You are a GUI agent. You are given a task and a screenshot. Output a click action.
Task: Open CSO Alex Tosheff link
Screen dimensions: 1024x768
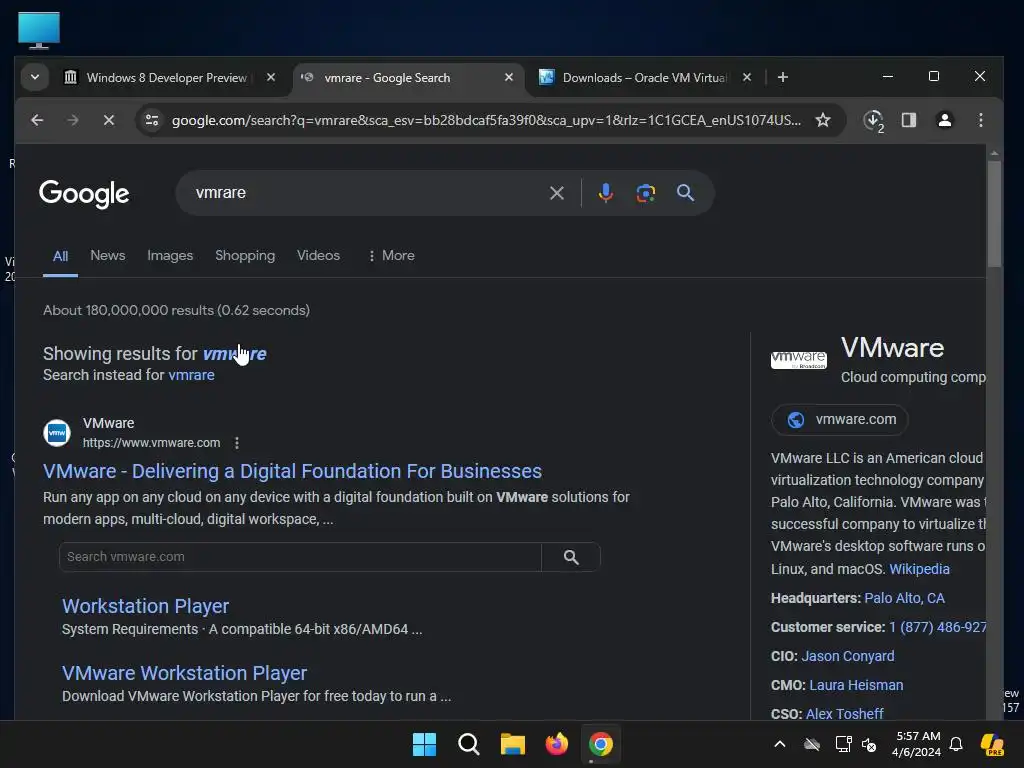click(844, 714)
